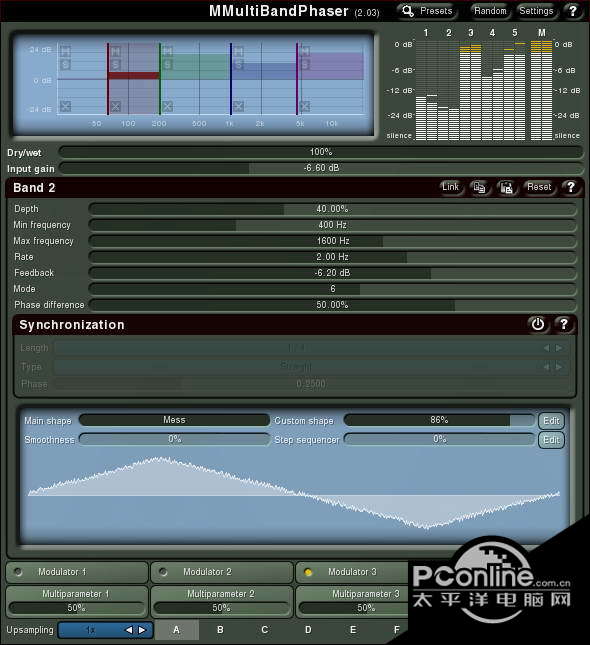
Task: Select preset slot E
Action: [x=353, y=630]
